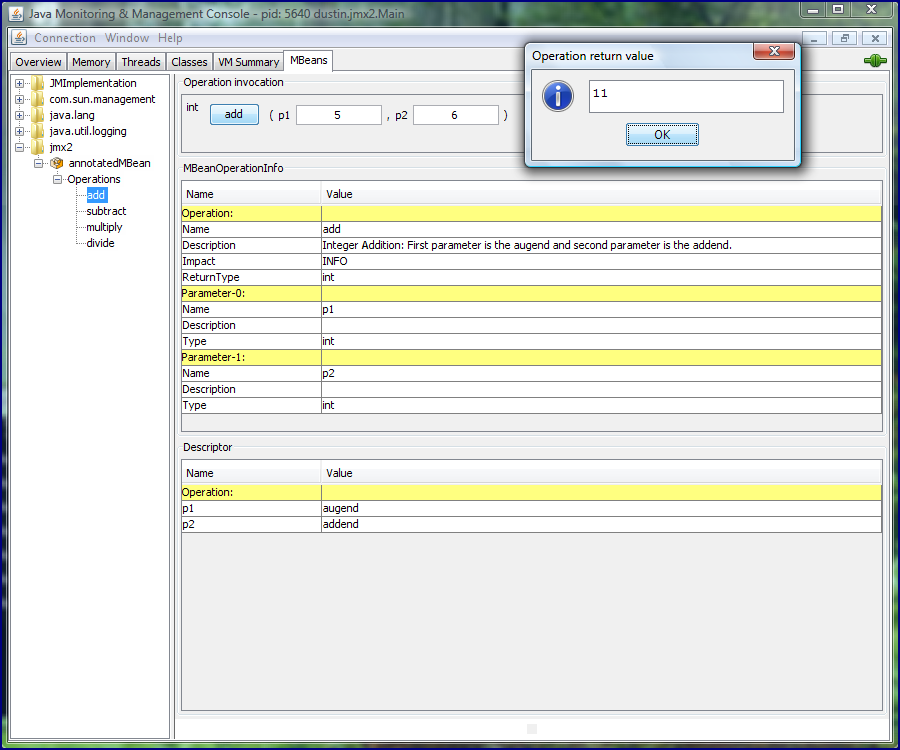The image size is (900, 750).
Task: Open the Window menu
Action: tap(127, 38)
